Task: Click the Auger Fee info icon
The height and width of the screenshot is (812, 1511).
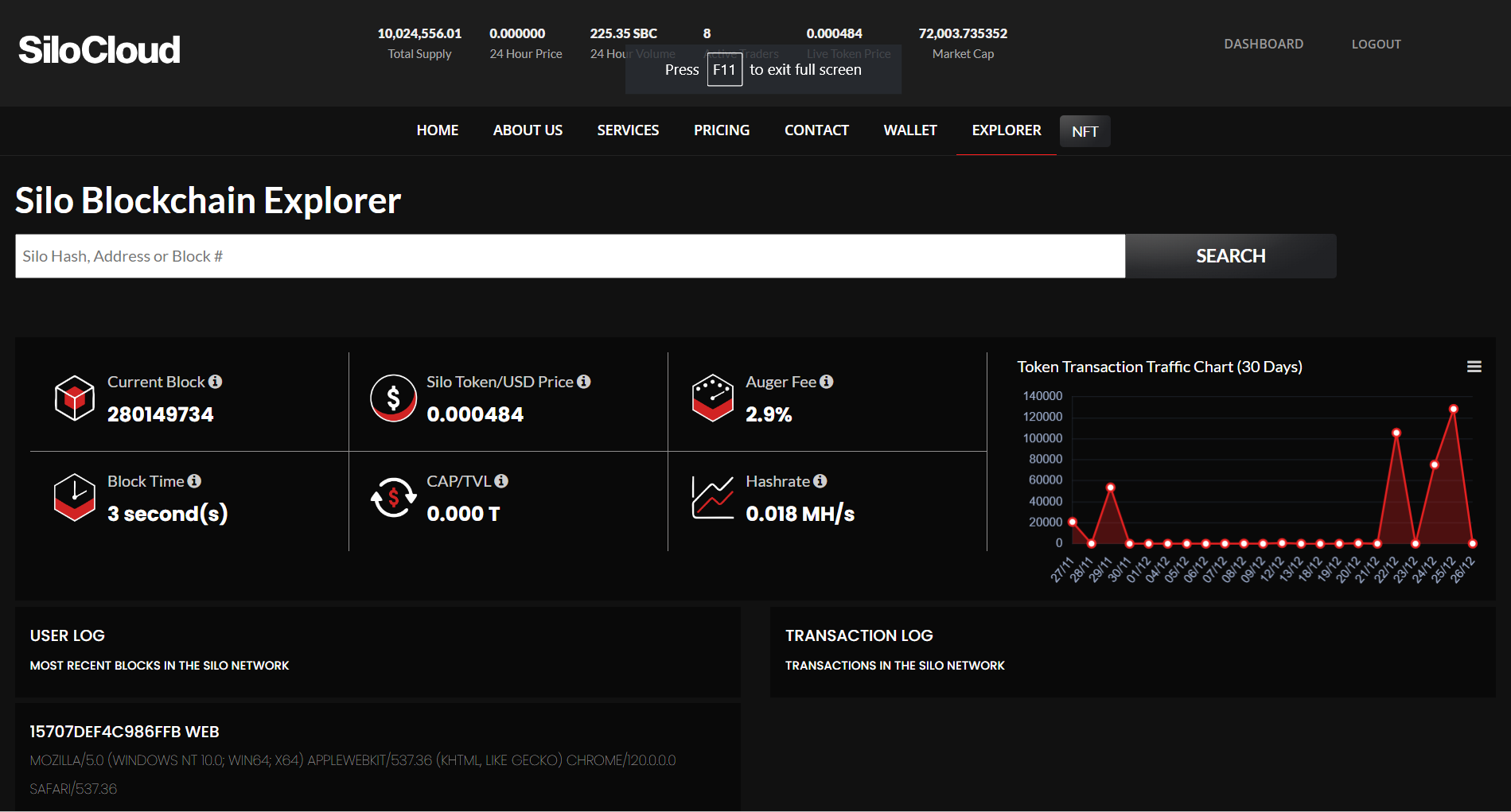Action: (827, 382)
